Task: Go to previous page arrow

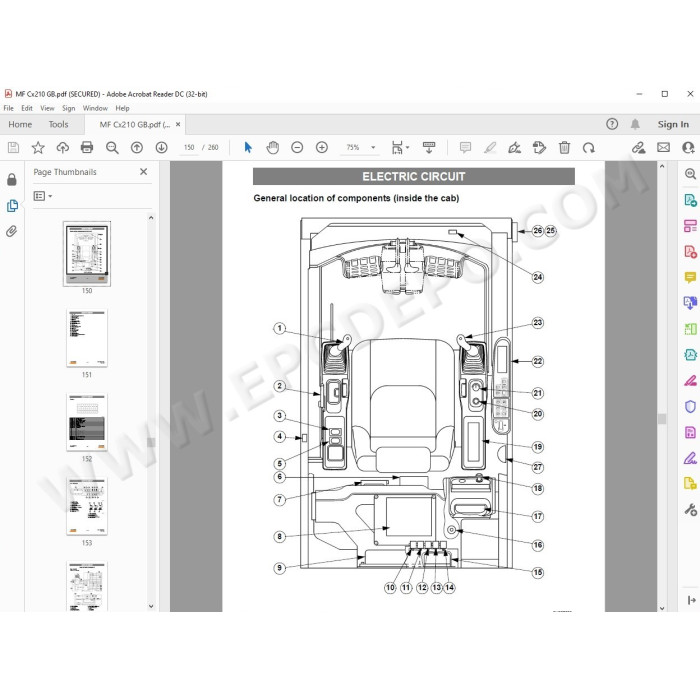Action: click(137, 147)
